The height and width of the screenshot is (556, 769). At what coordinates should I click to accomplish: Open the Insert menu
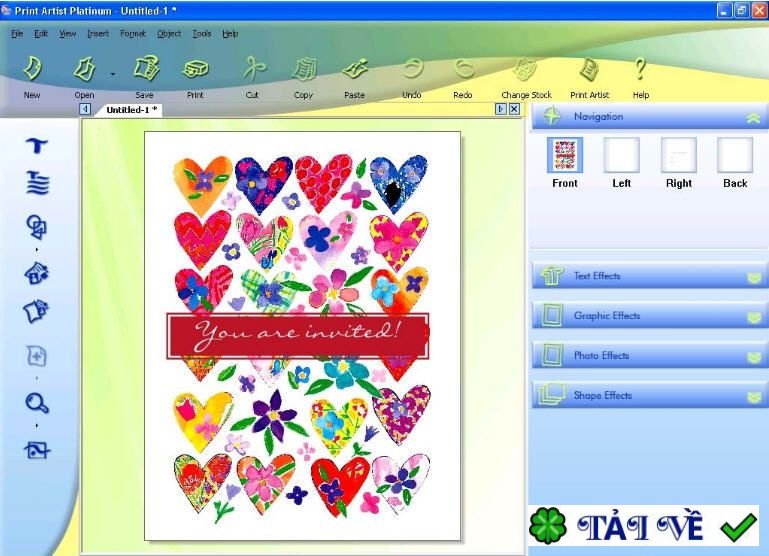(98, 33)
